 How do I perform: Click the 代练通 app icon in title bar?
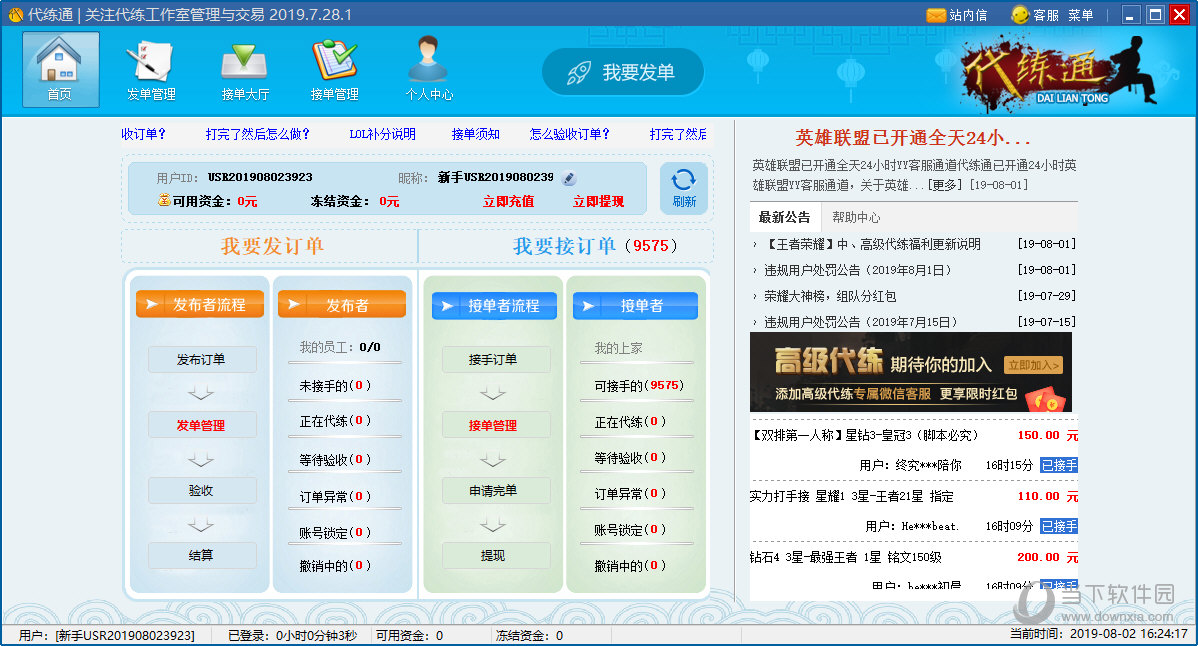[x=15, y=15]
